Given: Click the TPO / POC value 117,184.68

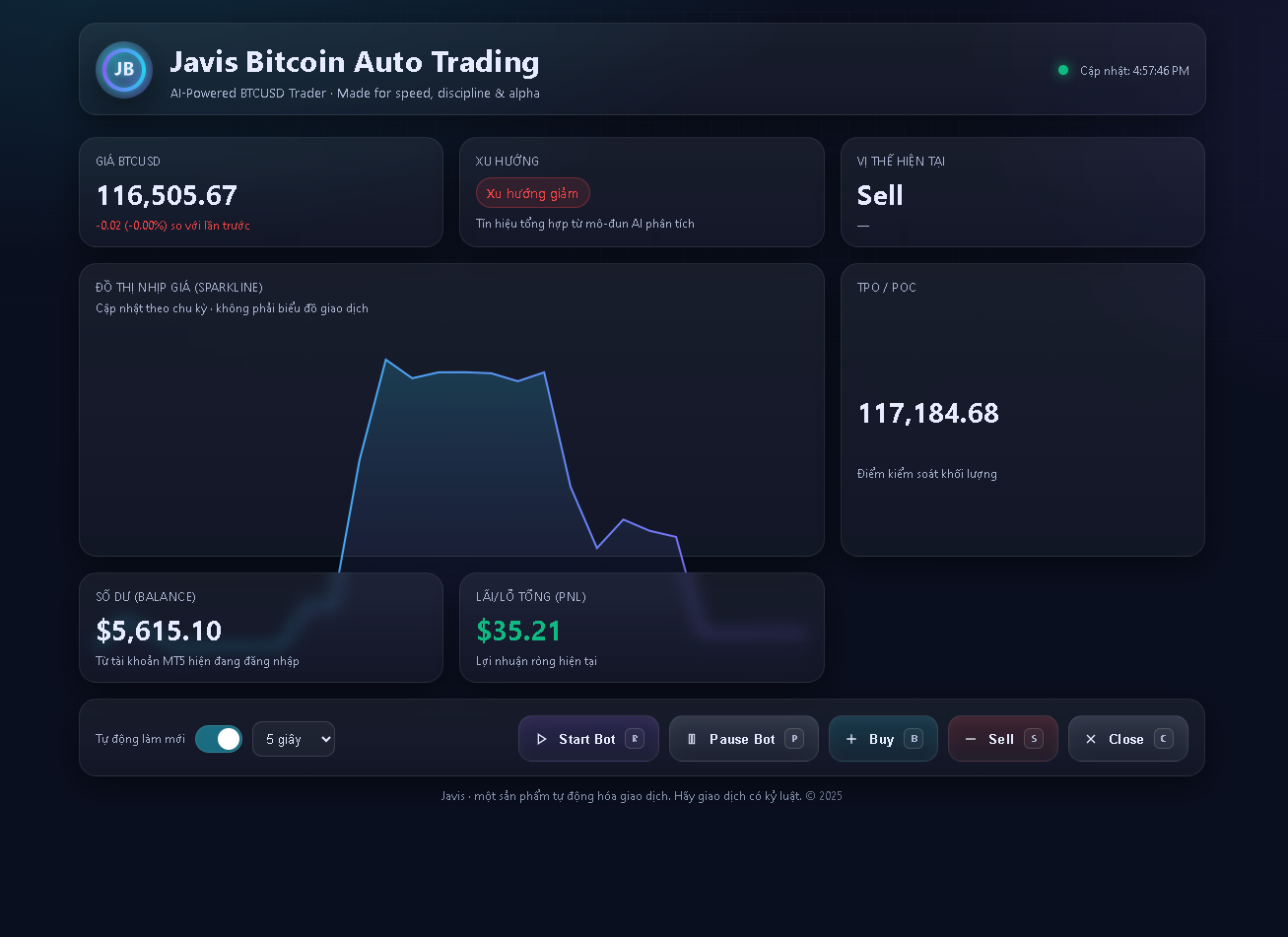Looking at the screenshot, I should (x=927, y=413).
